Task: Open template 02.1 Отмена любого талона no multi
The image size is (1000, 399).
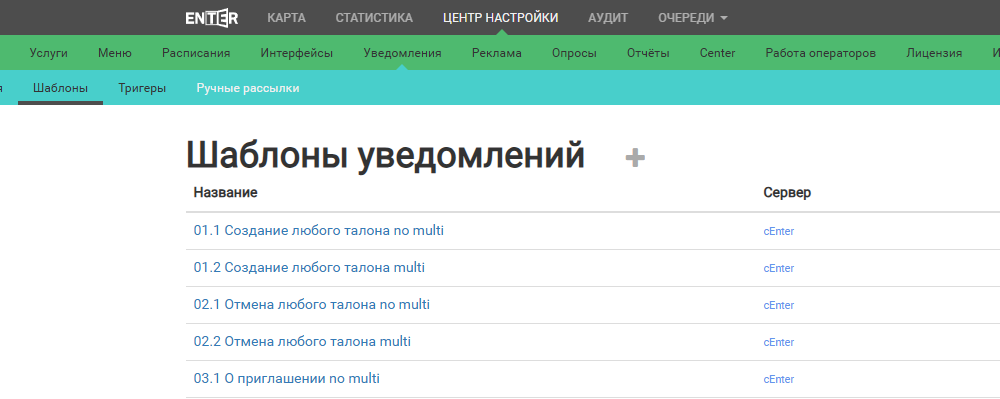Action: 312,305
